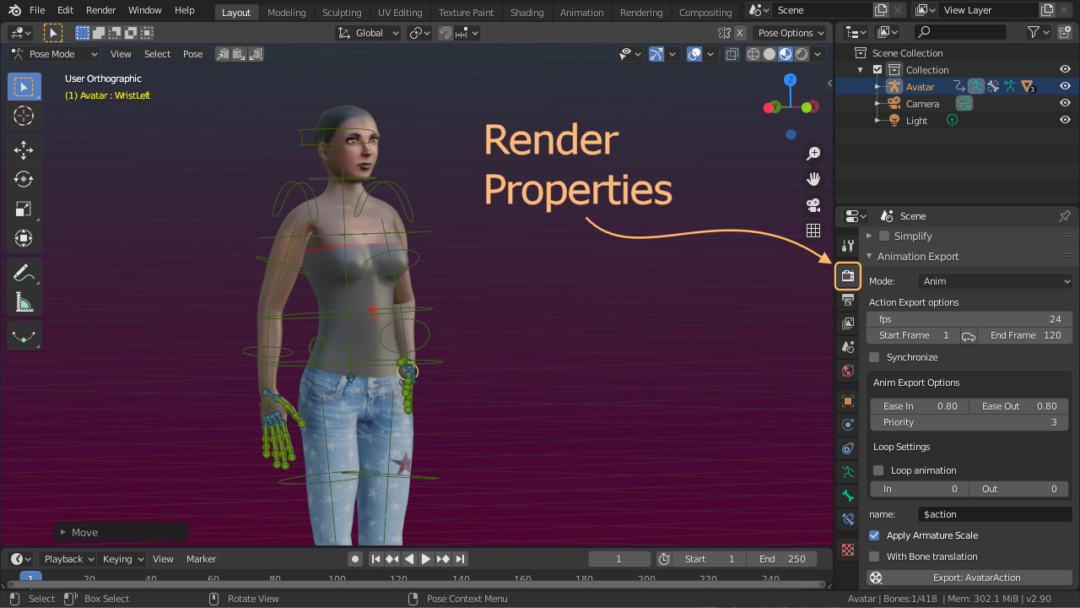1080x608 pixels.
Task: Open the Pose Mode dropdown
Action: pos(54,54)
